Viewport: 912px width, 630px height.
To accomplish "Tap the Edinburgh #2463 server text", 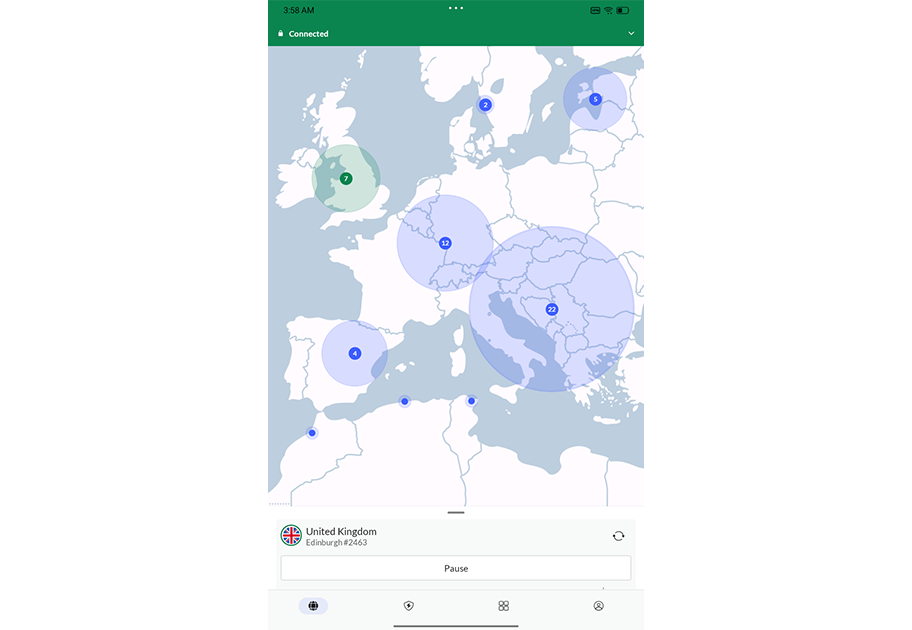I will pyautogui.click(x=336, y=543).
